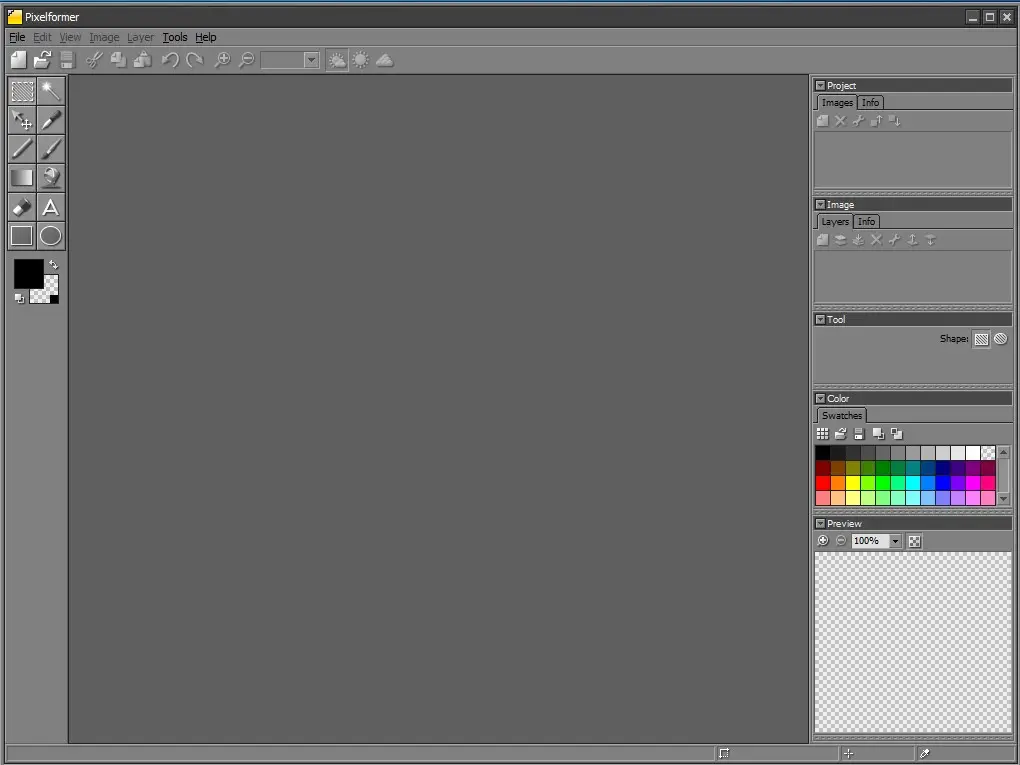The width and height of the screenshot is (1020, 765).
Task: Choose the elliptical Shape option in Tool panel
Action: pyautogui.click(x=1000, y=339)
